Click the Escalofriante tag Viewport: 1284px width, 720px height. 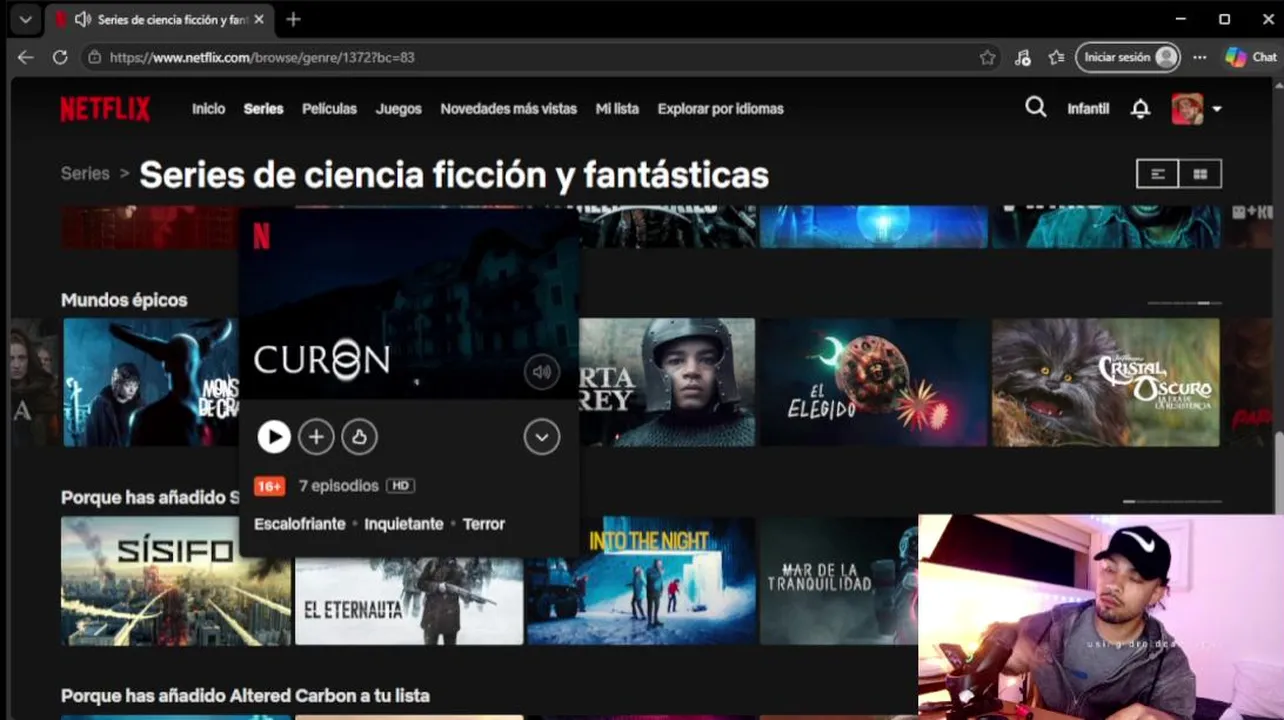pos(300,524)
